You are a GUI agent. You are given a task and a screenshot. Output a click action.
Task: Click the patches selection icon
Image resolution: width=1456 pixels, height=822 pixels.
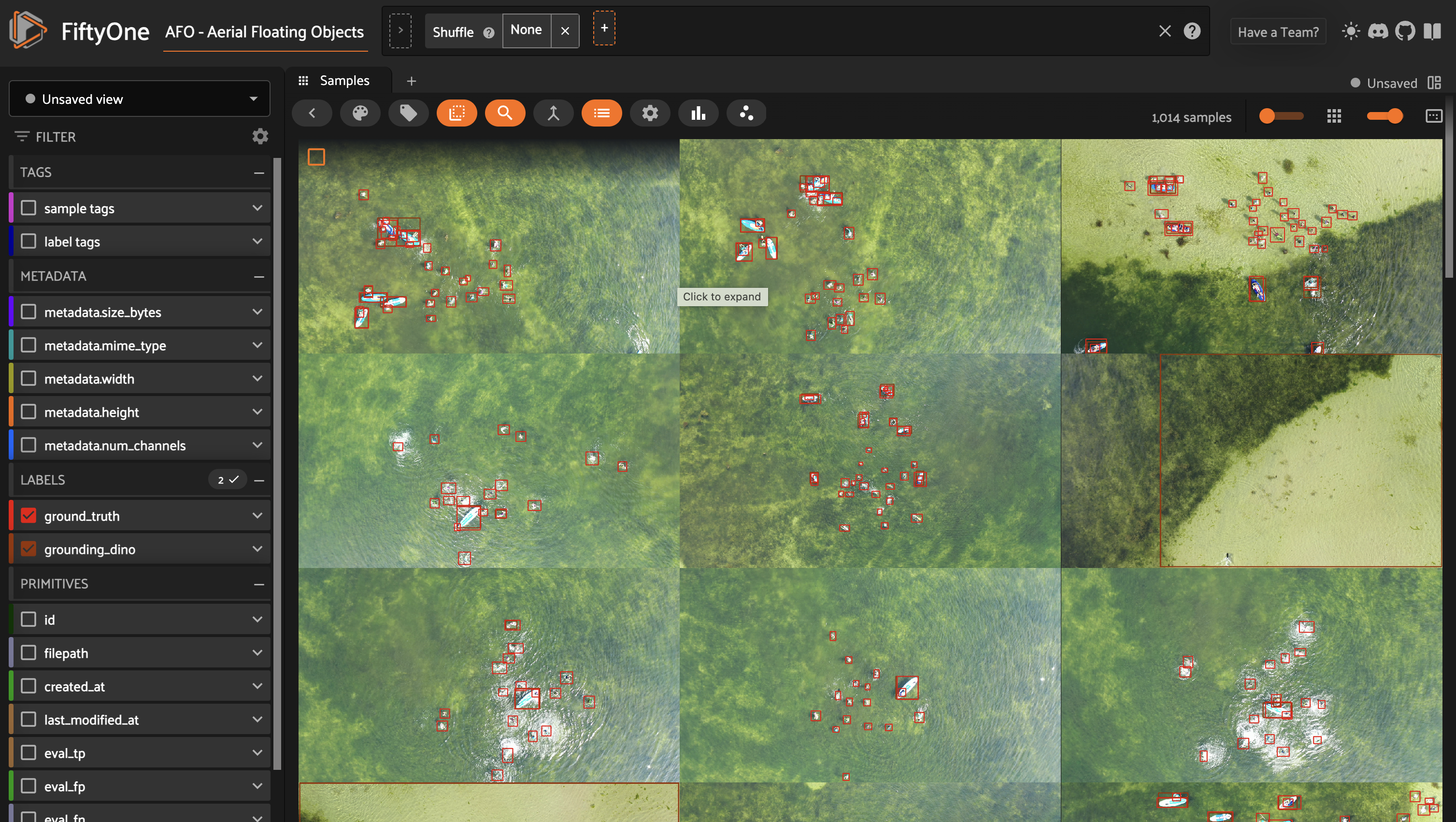point(457,113)
